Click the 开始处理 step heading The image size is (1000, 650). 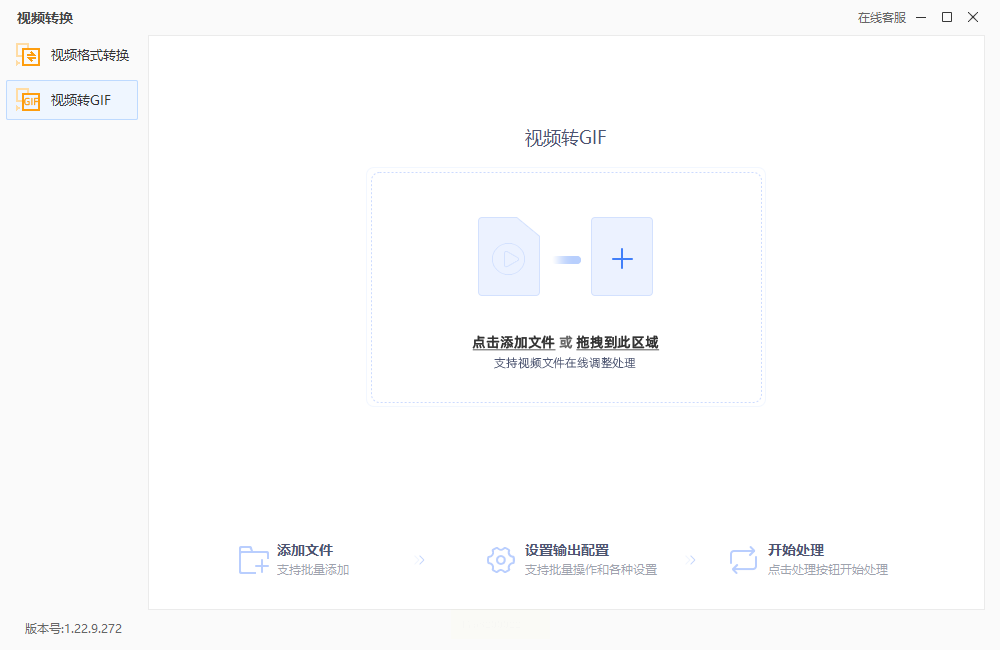click(x=796, y=550)
